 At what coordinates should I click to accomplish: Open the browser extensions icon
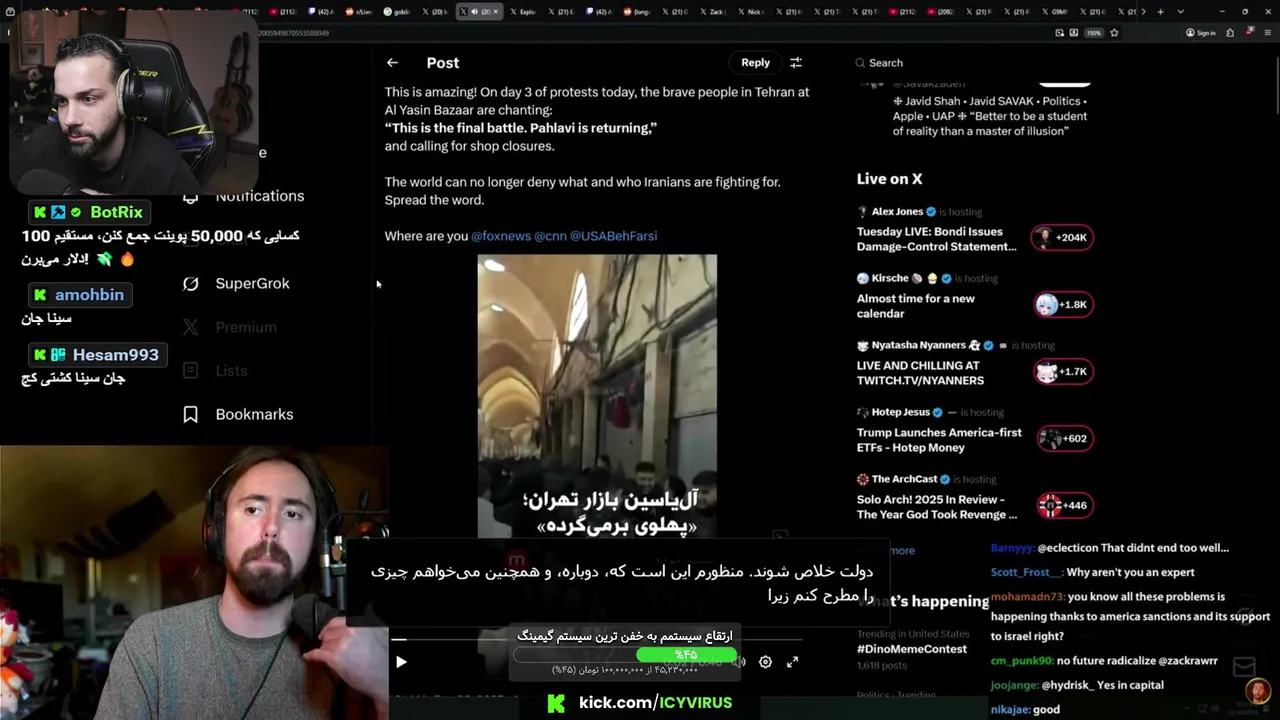pyautogui.click(x=1230, y=33)
